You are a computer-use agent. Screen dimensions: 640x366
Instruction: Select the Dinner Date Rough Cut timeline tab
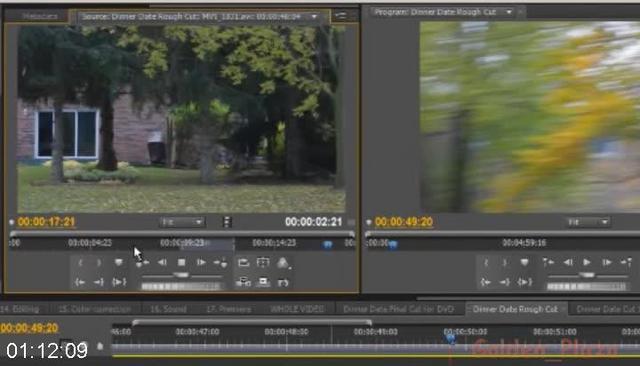pos(515,309)
